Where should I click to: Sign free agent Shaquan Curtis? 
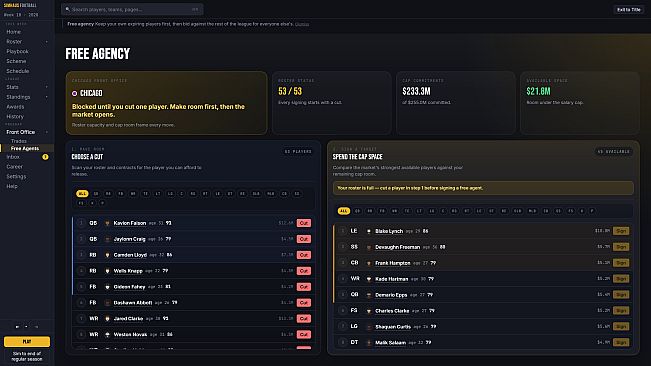tap(621, 327)
